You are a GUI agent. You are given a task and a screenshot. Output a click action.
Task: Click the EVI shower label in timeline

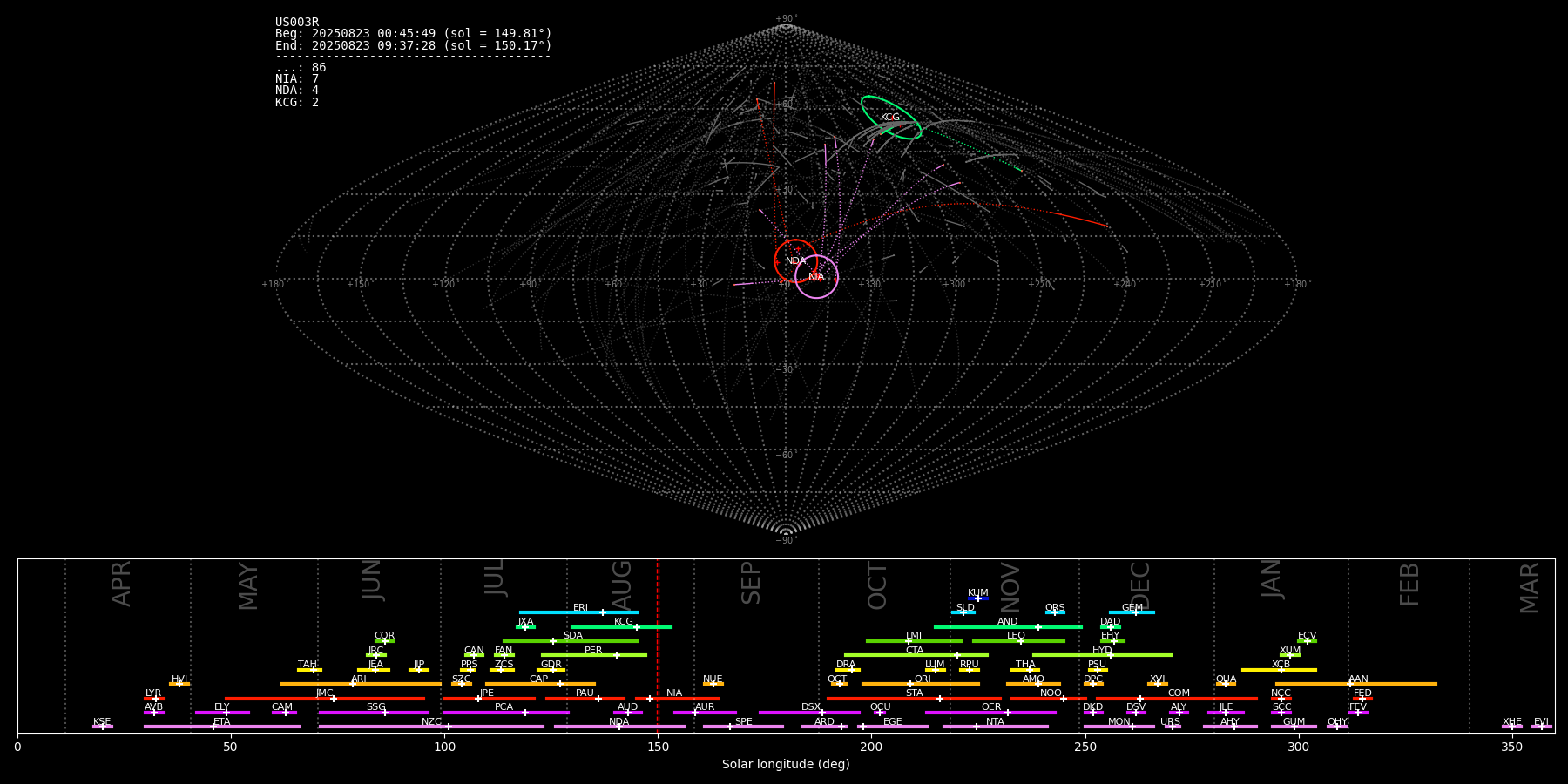pos(1541,722)
